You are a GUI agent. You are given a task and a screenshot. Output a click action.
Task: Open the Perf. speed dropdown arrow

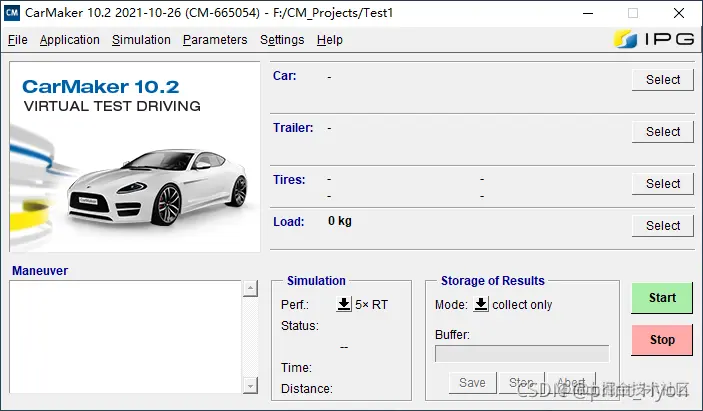coord(344,304)
